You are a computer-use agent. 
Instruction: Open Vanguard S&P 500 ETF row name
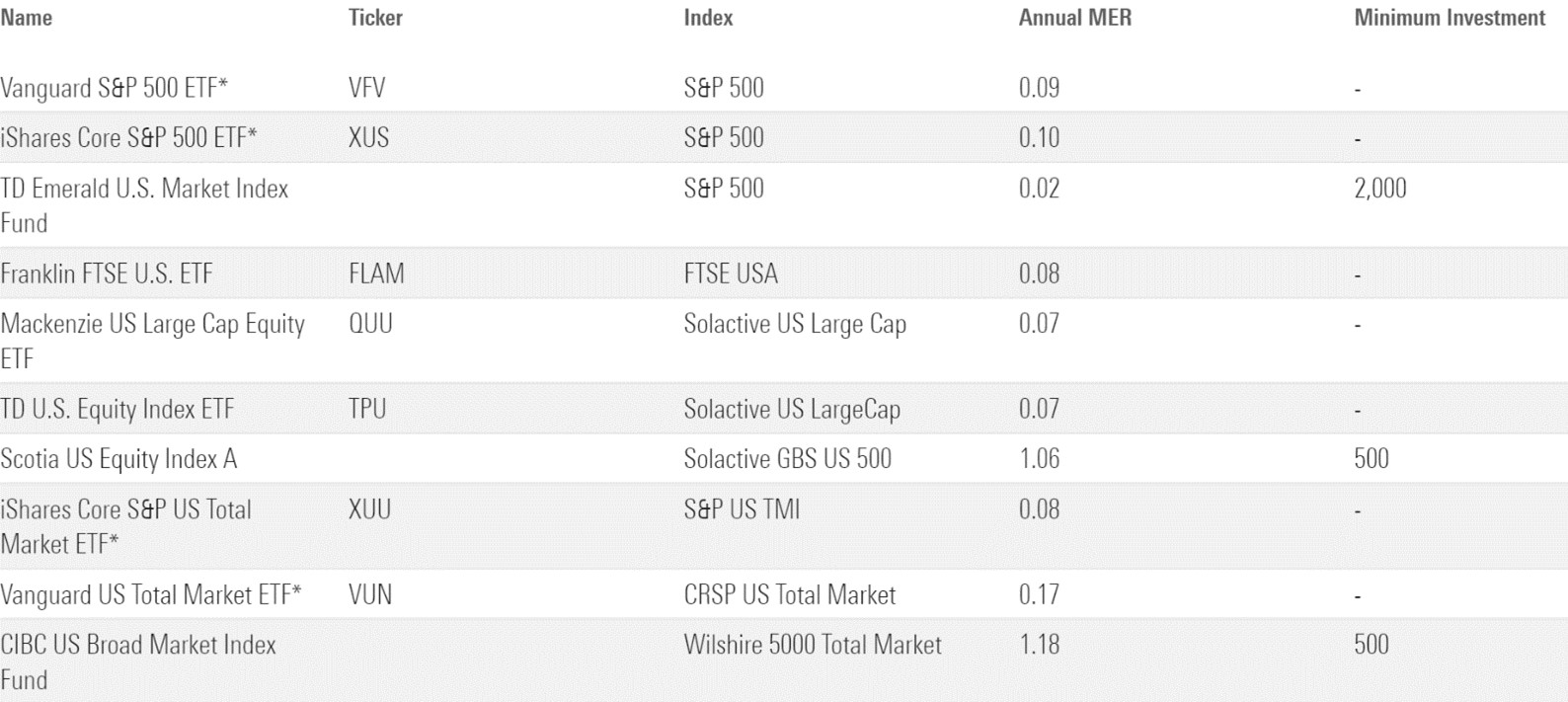click(x=114, y=88)
